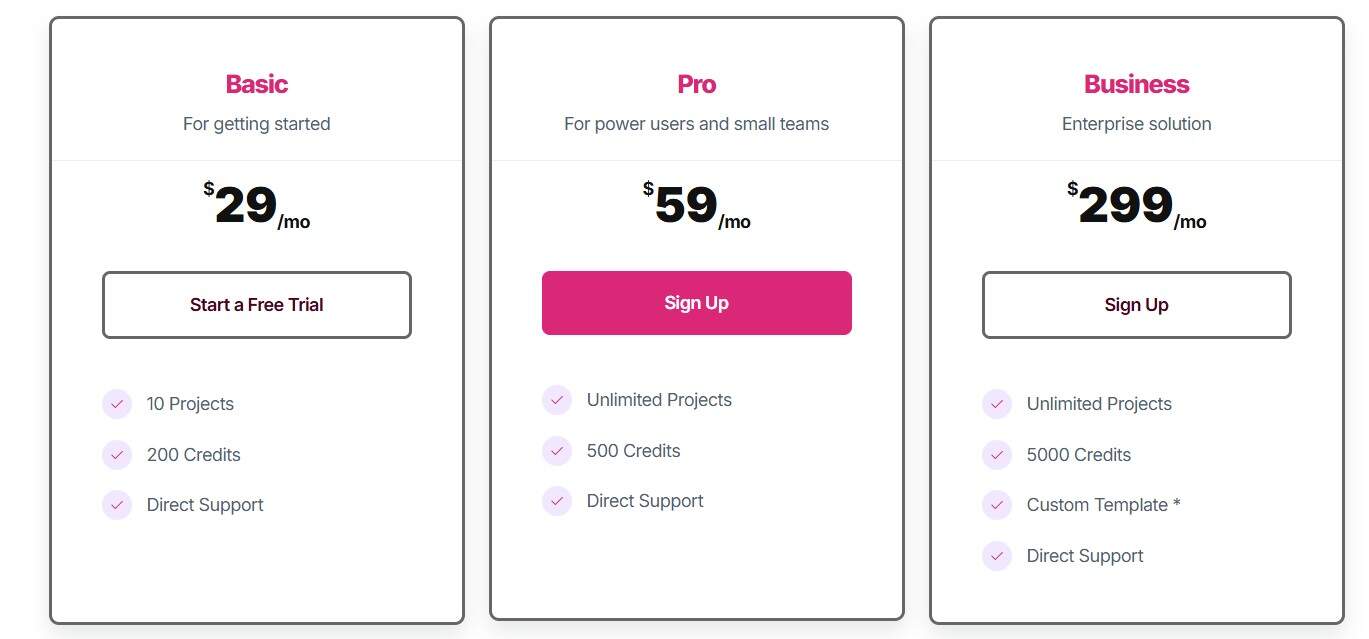1369x639 pixels.
Task: Click the checkmark beside 5000 Credits
Action: (x=996, y=455)
